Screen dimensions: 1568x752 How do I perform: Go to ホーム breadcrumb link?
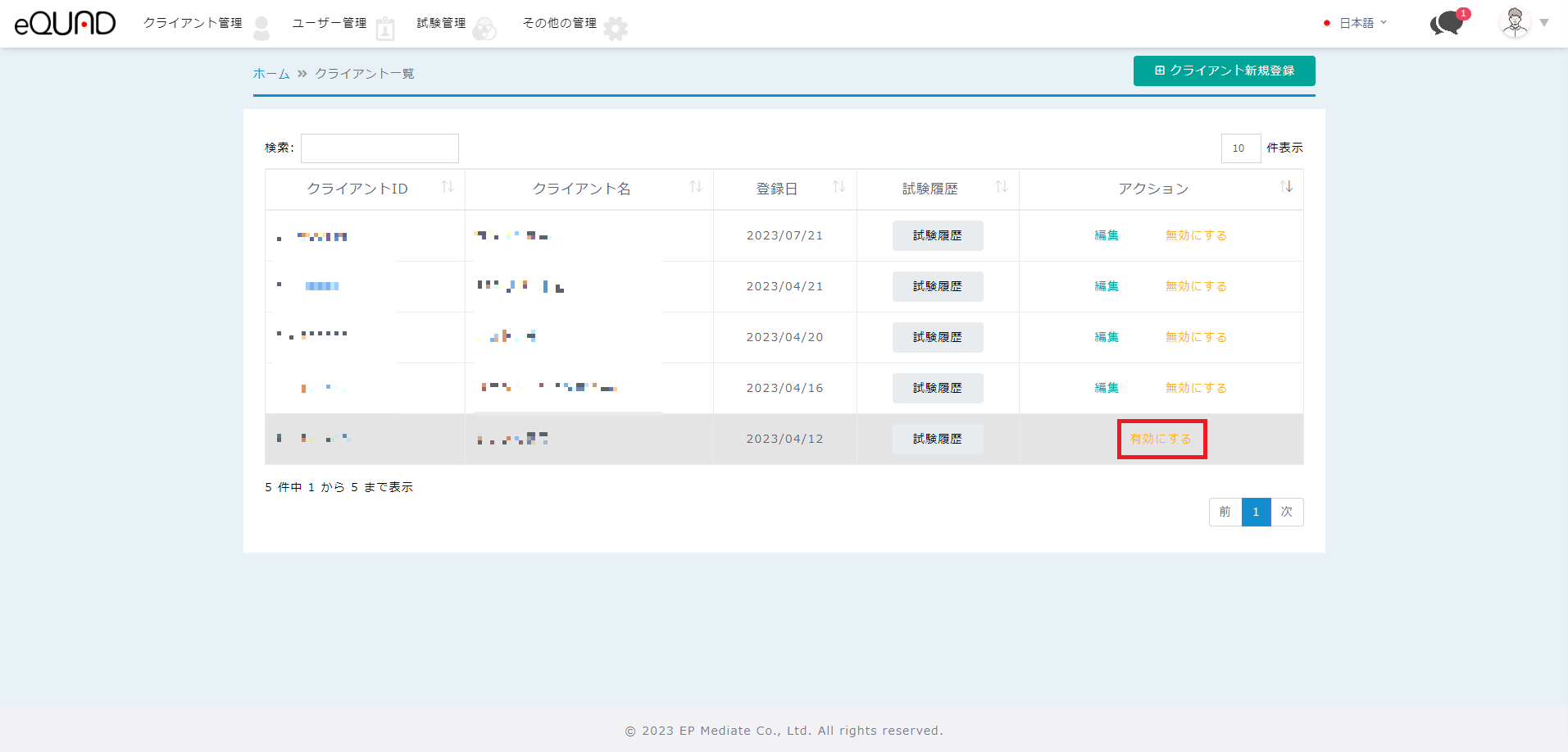click(271, 74)
